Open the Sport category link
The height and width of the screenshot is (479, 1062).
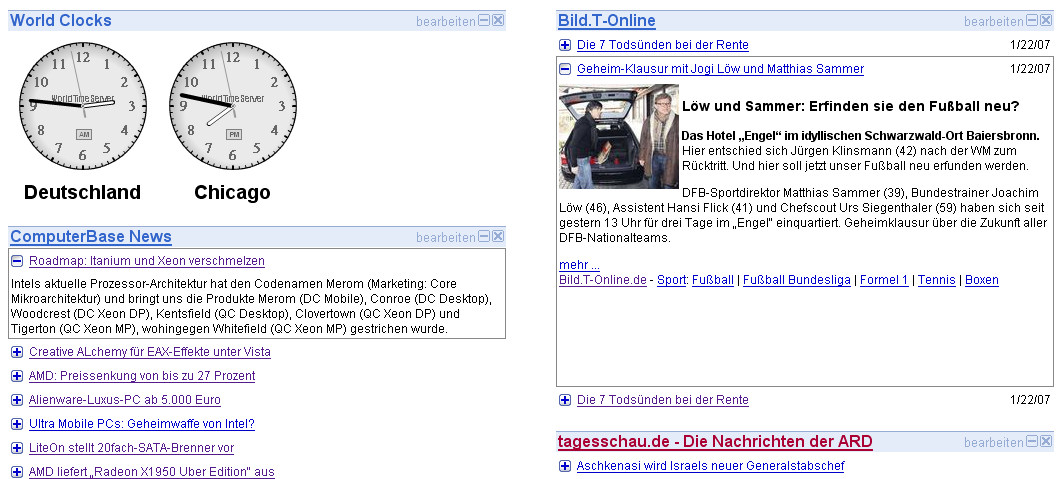click(x=671, y=280)
